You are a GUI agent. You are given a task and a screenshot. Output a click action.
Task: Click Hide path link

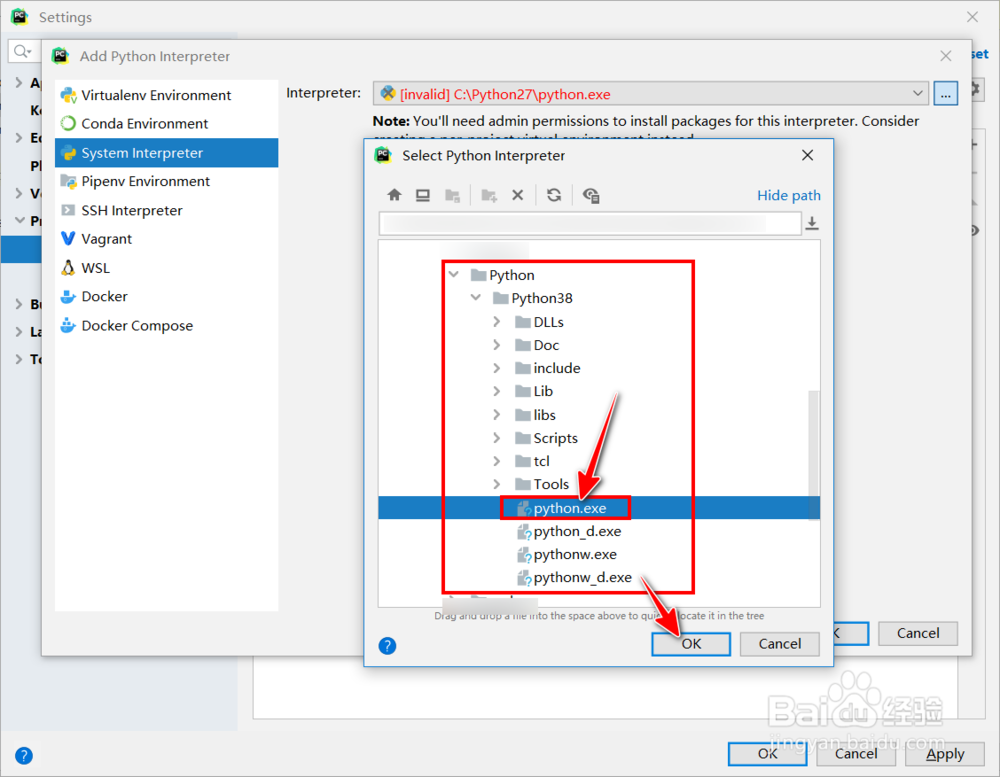coord(788,195)
